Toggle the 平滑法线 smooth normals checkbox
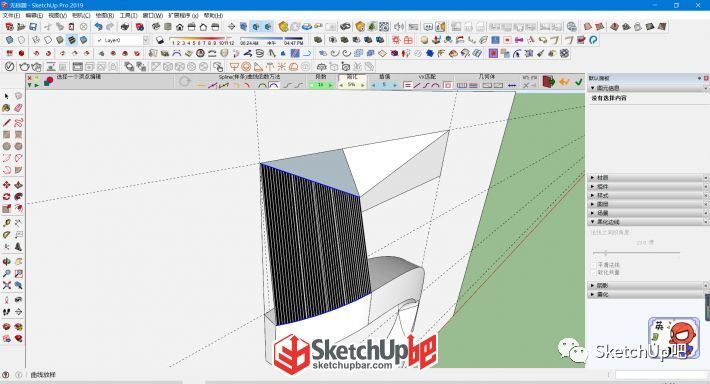The height and width of the screenshot is (384, 710). coord(595,264)
